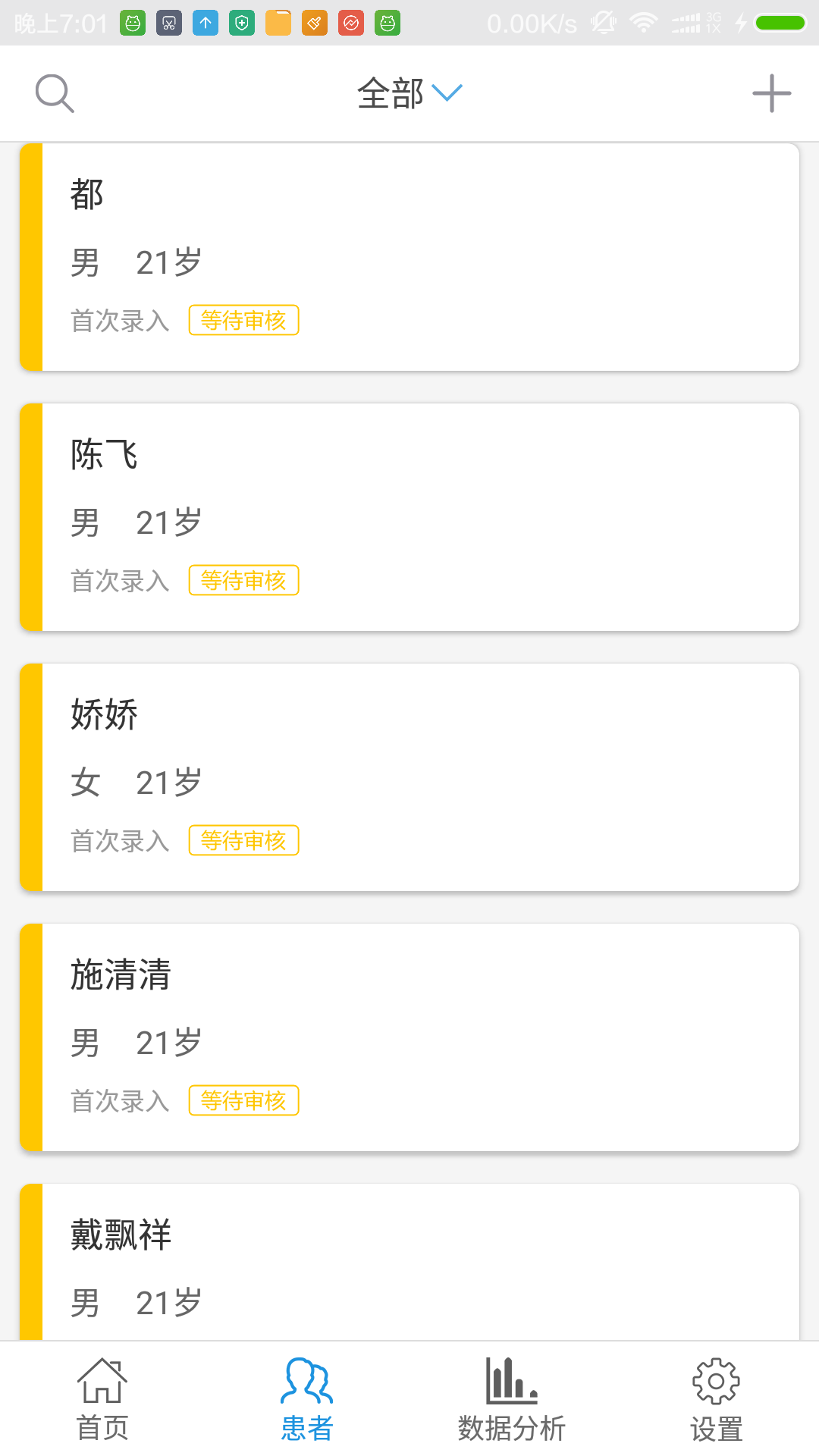Tap the Wi-Fi icon in status bar
This screenshot has height=1456, width=819.
click(644, 24)
